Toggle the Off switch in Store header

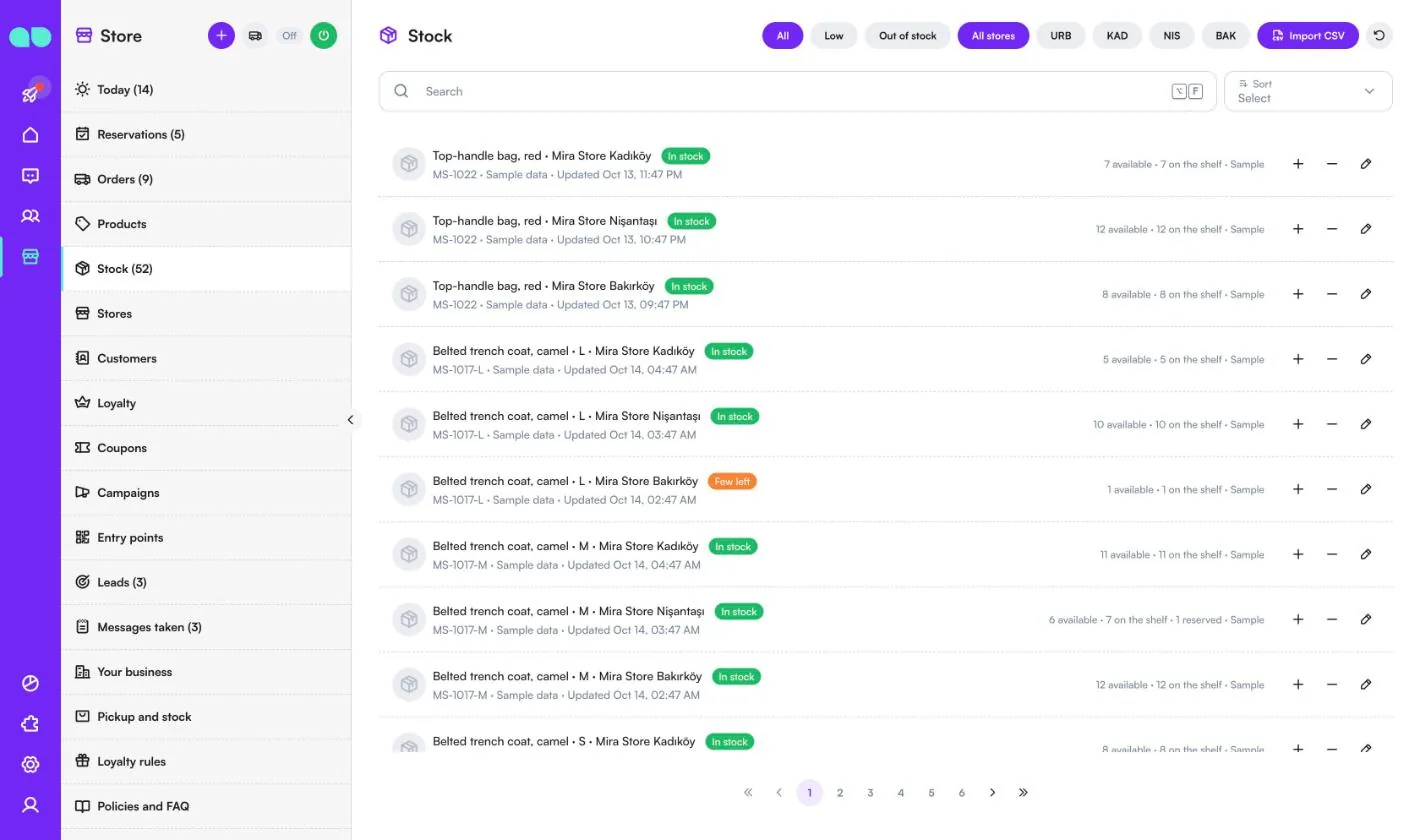click(x=289, y=36)
